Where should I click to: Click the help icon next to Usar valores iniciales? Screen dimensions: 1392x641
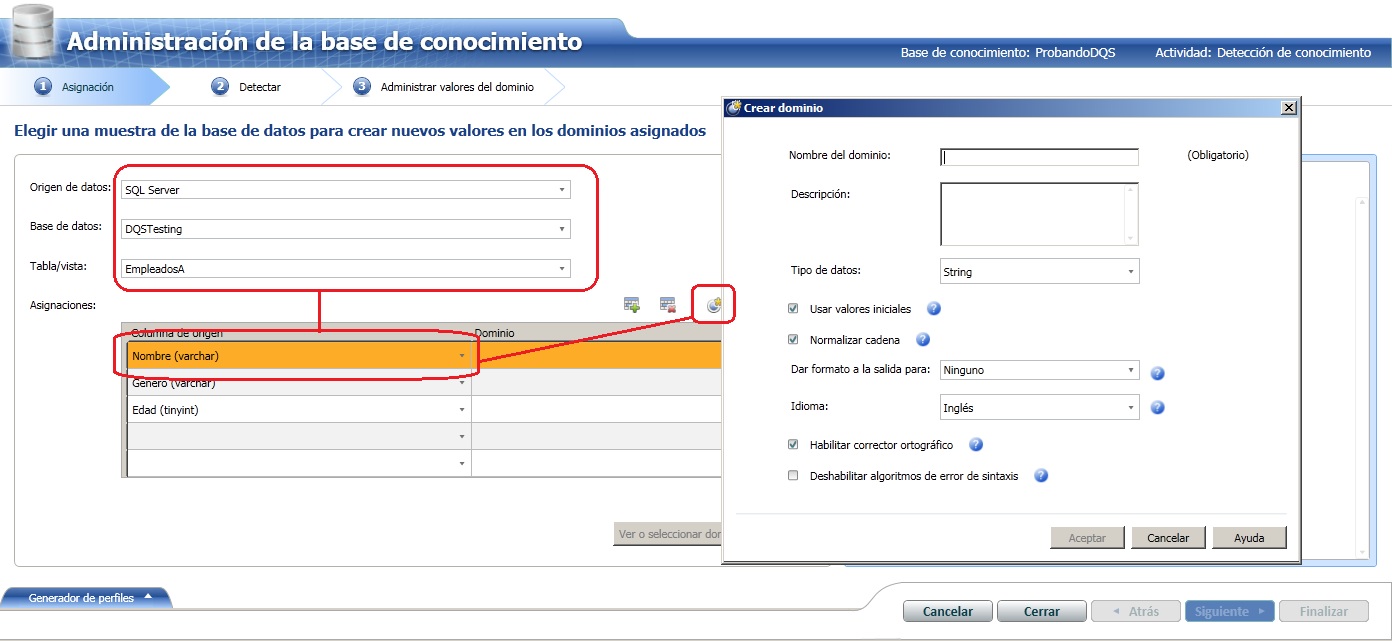click(x=933, y=309)
